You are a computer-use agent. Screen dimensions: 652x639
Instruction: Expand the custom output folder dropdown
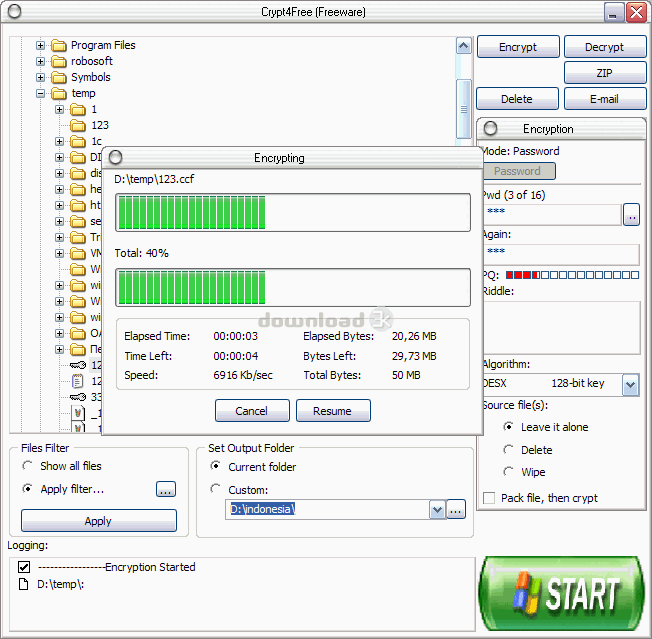tap(437, 510)
